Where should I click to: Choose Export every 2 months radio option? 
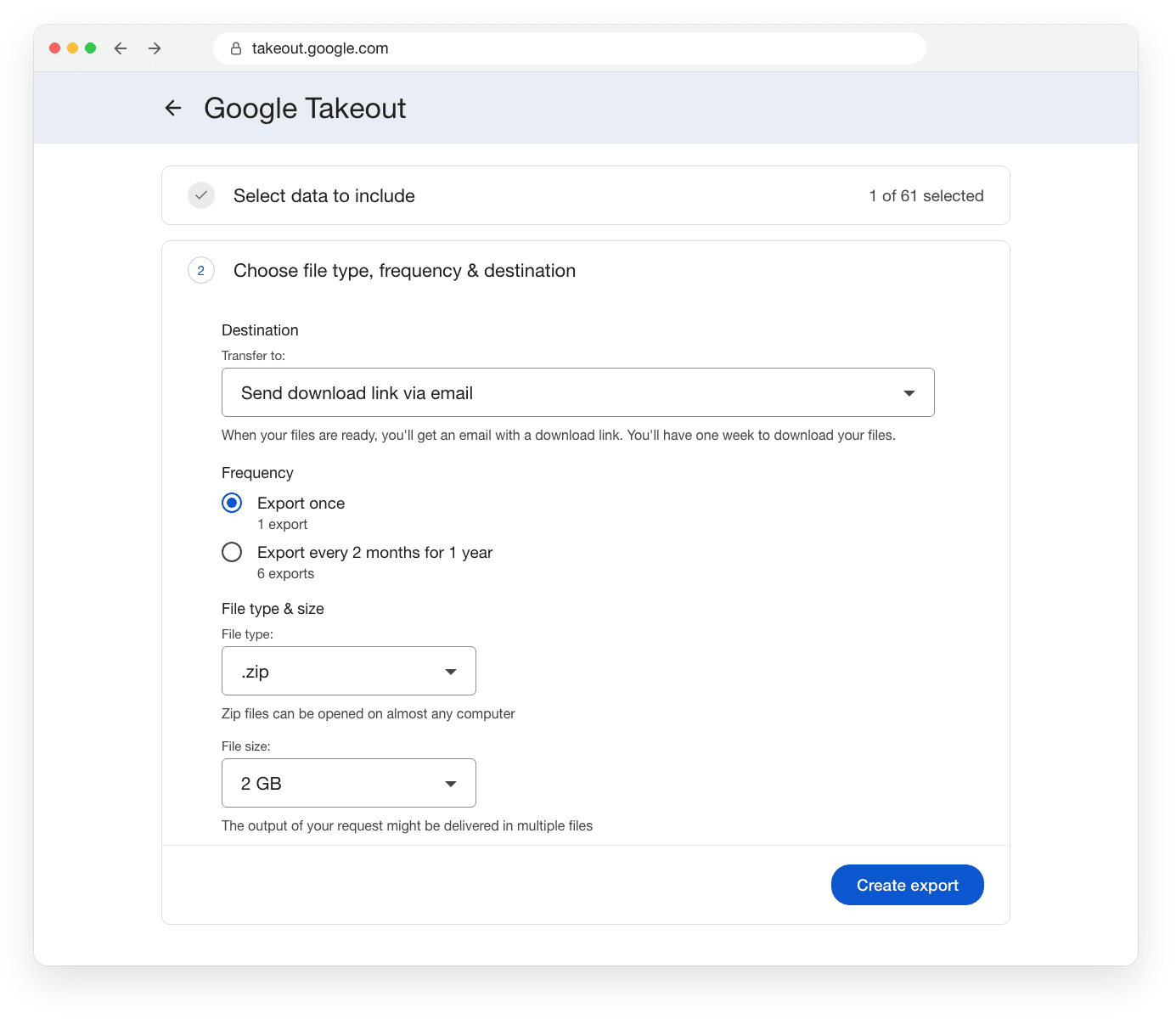pos(232,552)
